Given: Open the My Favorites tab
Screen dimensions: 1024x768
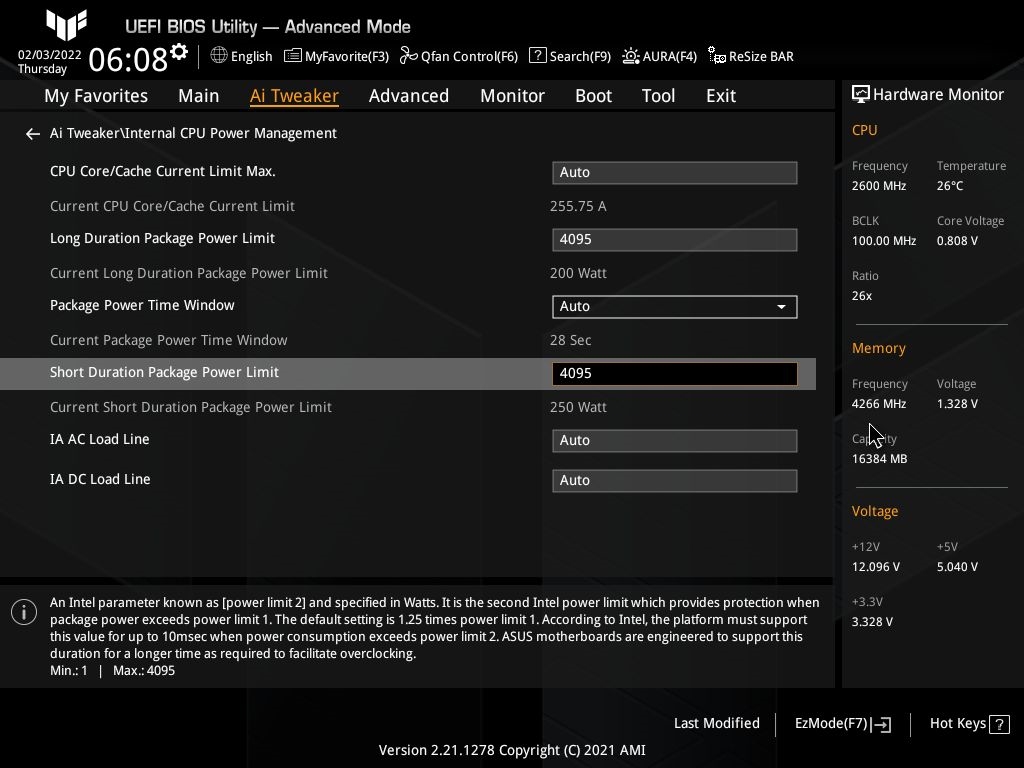Looking at the screenshot, I should [x=96, y=96].
